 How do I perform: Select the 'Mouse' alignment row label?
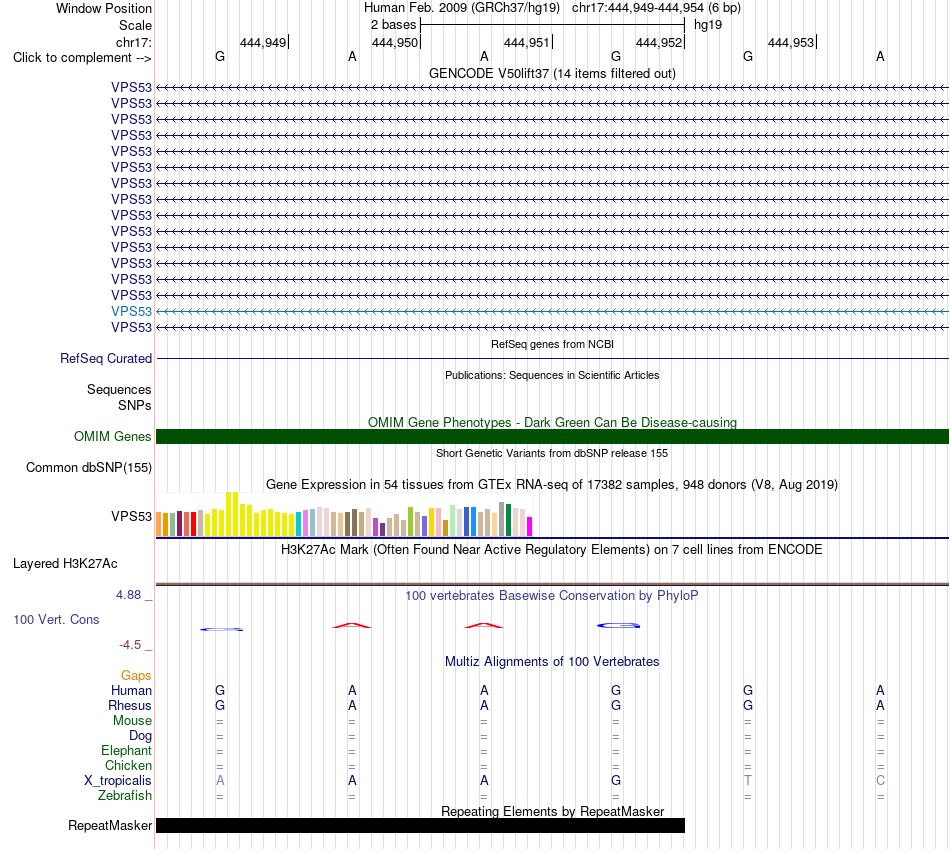pos(133,721)
